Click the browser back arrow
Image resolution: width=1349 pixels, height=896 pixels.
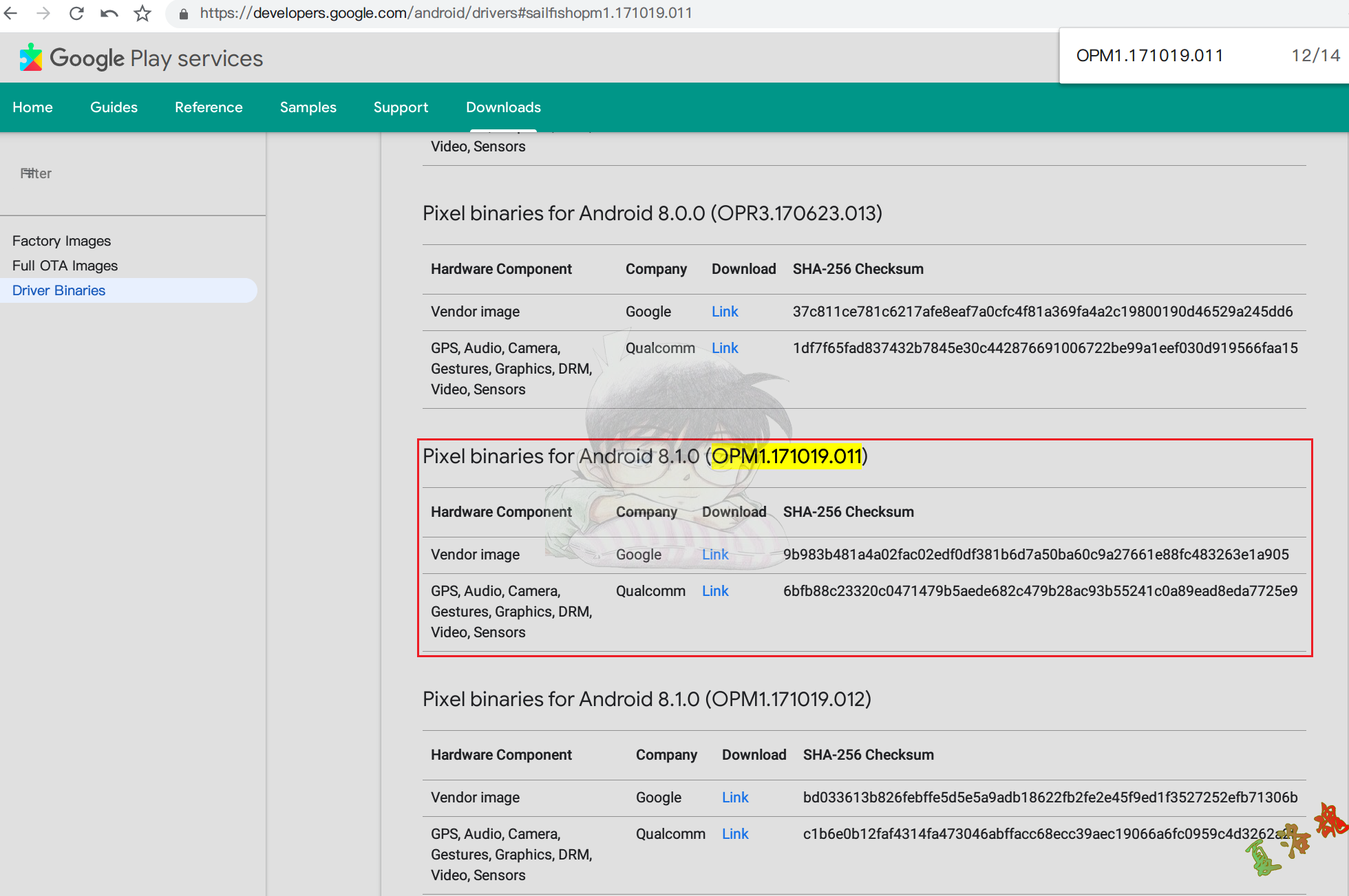(10, 13)
